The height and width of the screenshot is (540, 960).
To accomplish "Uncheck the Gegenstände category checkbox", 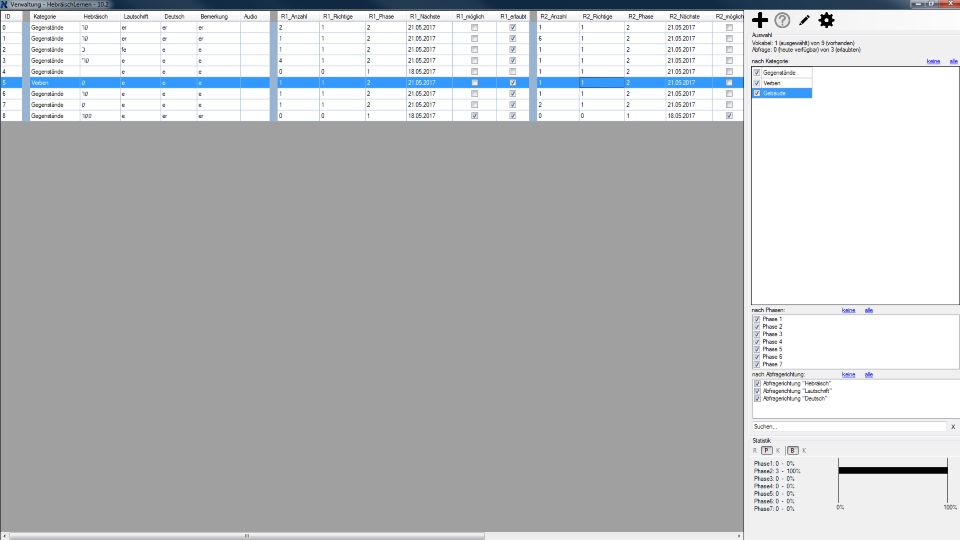I will pos(757,73).
